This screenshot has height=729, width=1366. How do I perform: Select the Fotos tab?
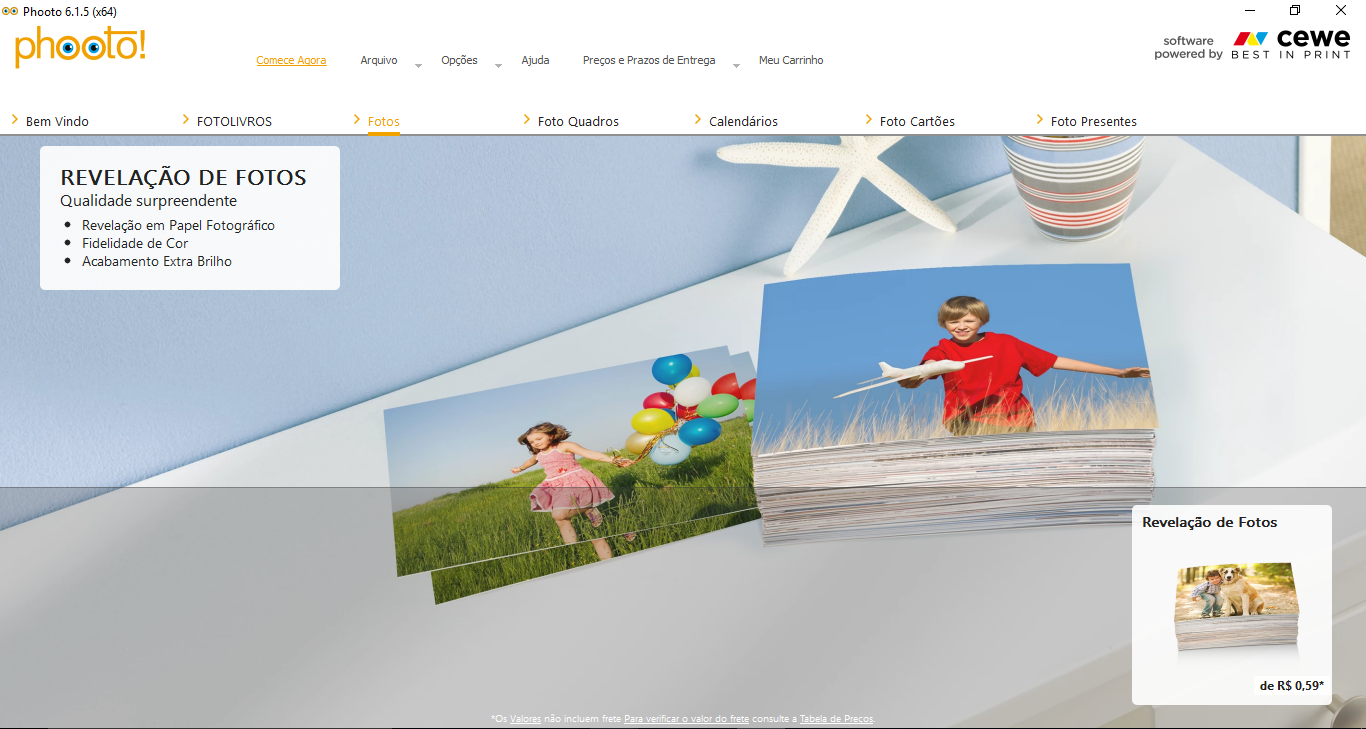(383, 121)
